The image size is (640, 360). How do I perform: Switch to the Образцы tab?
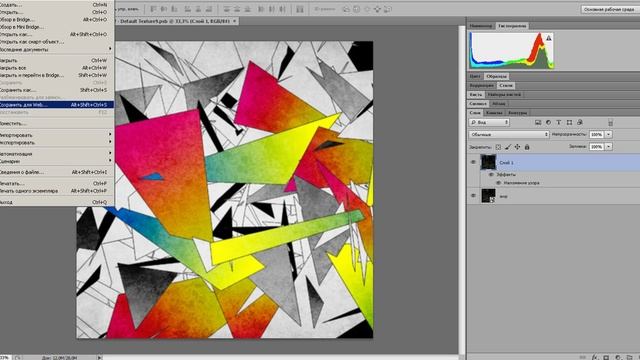496,76
